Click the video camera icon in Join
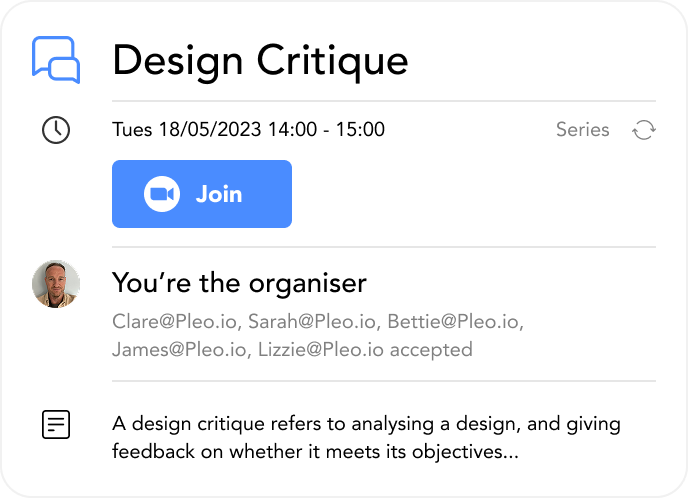This screenshot has width=688, height=498. [x=161, y=194]
